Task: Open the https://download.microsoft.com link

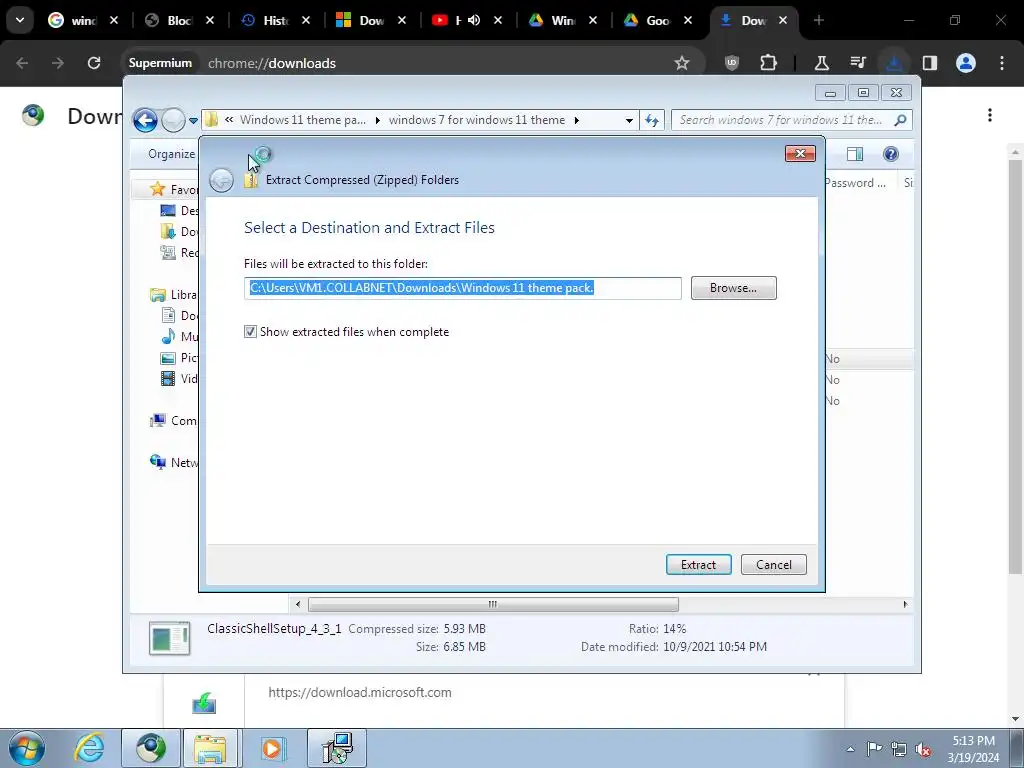Action: tap(360, 692)
